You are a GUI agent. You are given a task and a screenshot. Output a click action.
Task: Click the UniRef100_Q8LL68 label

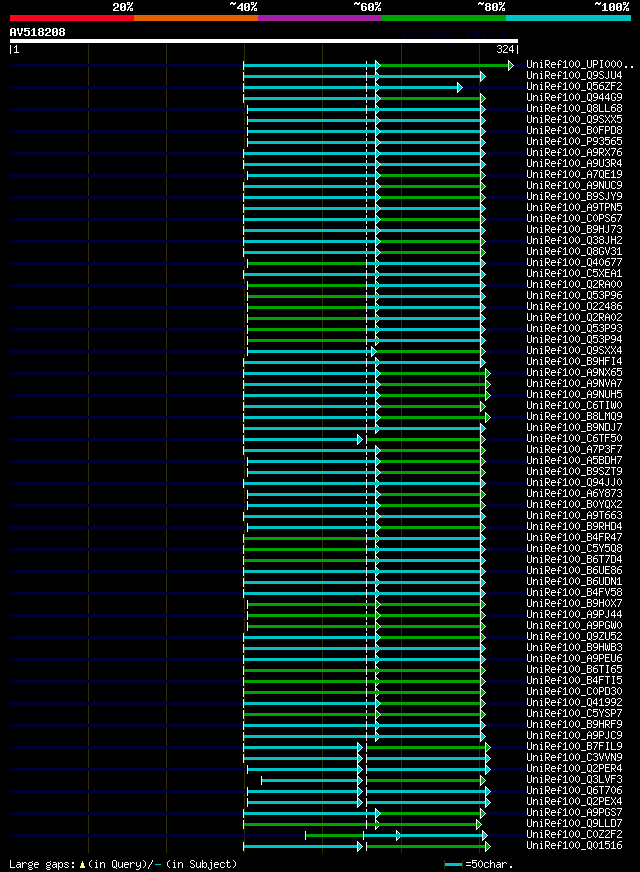pyautogui.click(x=574, y=108)
